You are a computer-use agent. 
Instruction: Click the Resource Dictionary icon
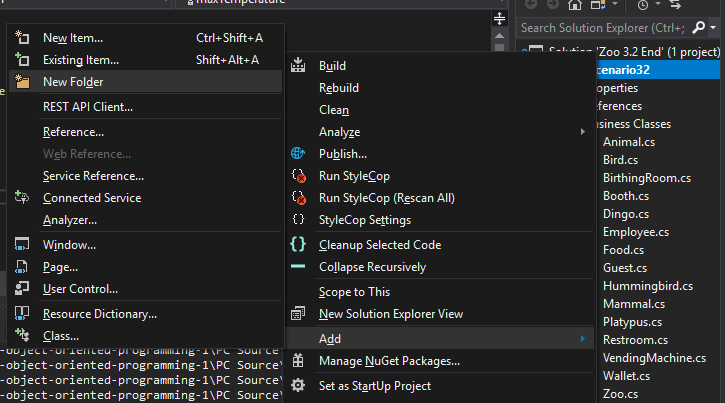tap(22, 314)
